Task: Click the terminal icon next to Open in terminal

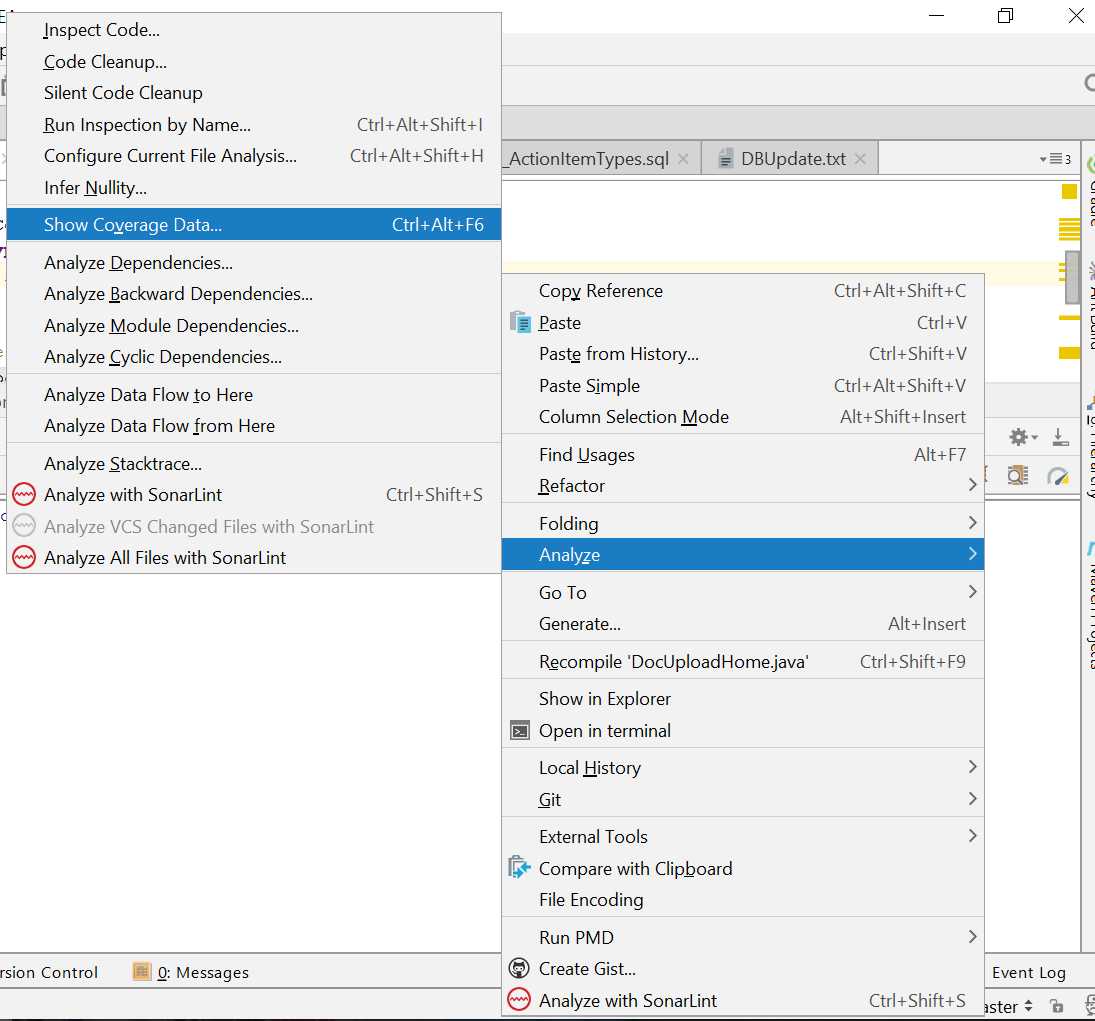Action: [520, 730]
